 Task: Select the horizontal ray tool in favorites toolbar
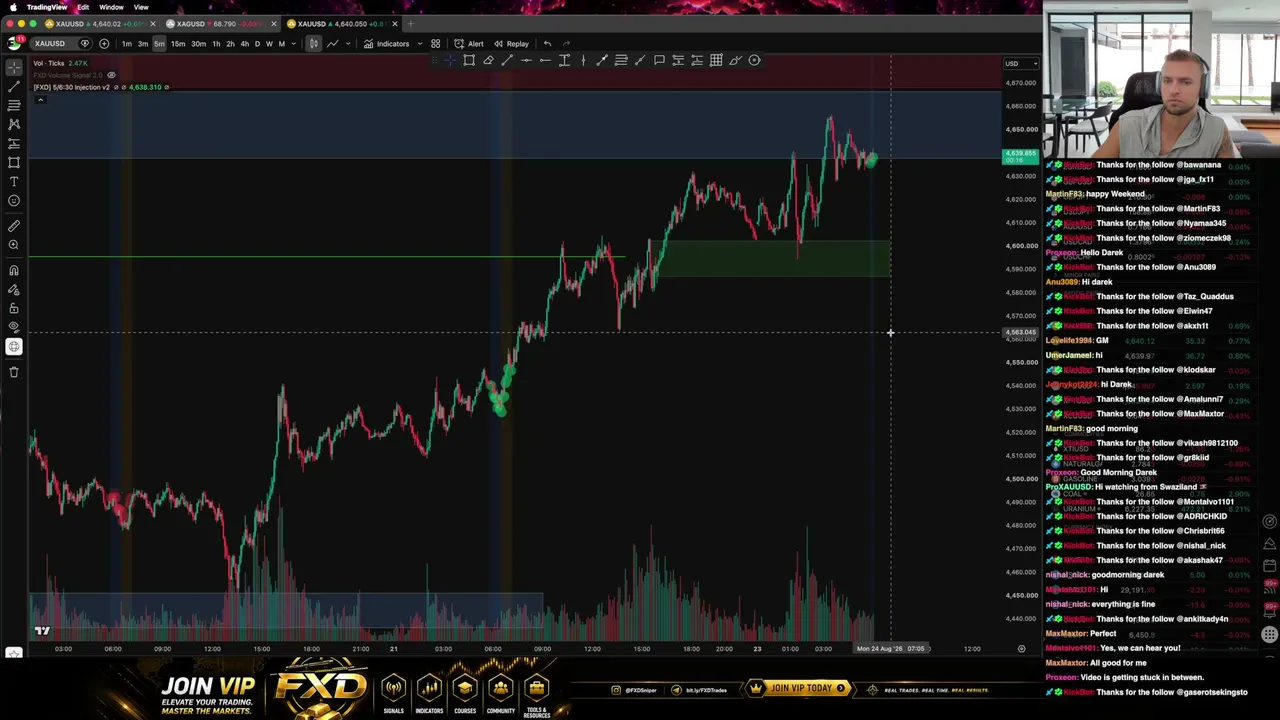click(x=545, y=61)
